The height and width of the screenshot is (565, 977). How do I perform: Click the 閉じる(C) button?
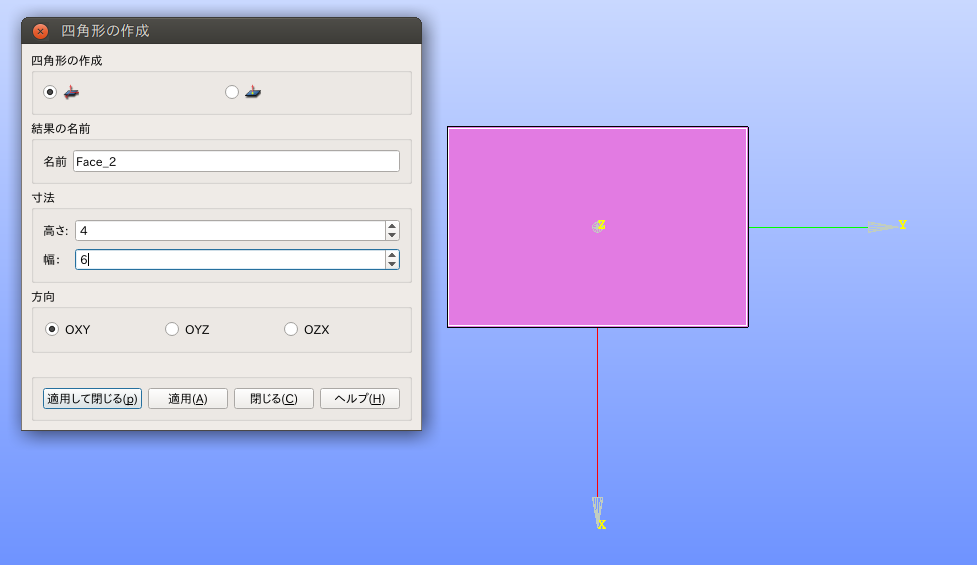pos(274,399)
